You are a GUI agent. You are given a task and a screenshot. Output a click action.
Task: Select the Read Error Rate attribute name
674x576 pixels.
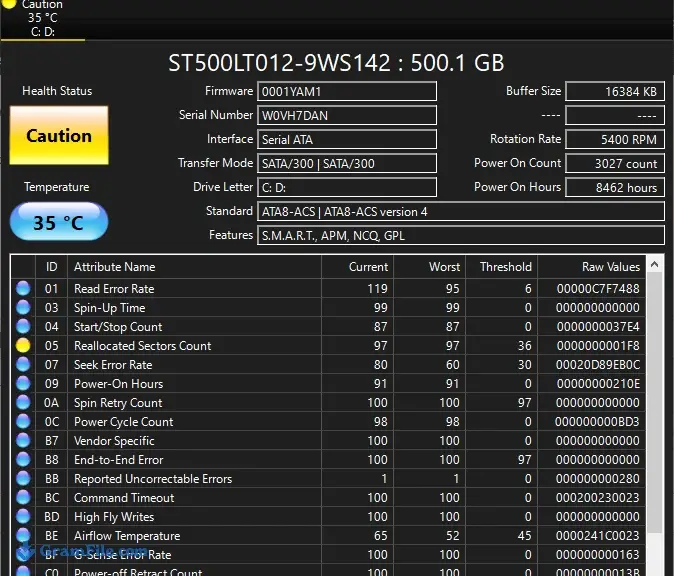tap(114, 289)
